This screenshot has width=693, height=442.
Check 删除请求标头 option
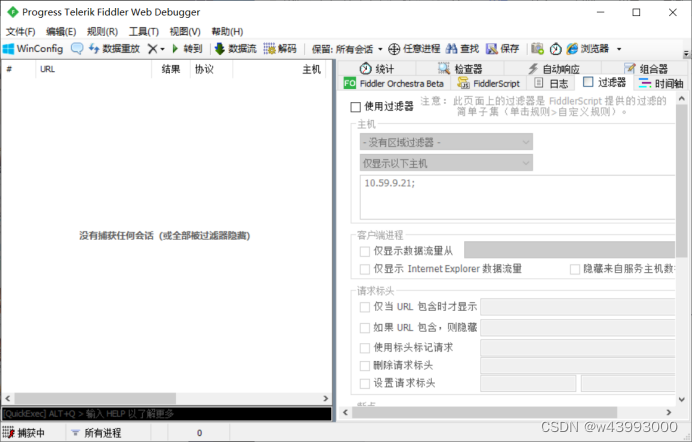[365, 366]
